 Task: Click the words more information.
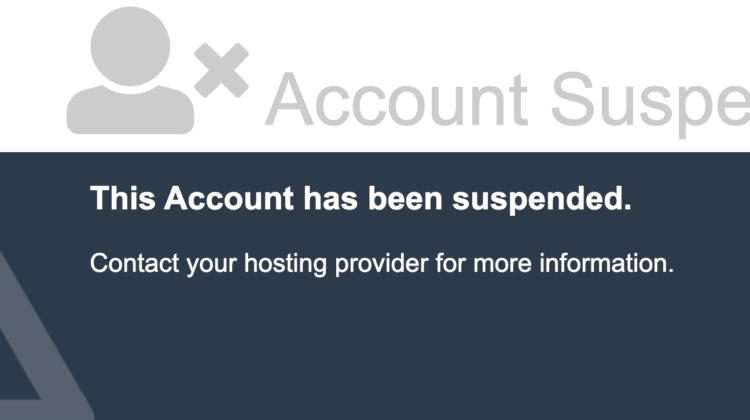tap(574, 263)
